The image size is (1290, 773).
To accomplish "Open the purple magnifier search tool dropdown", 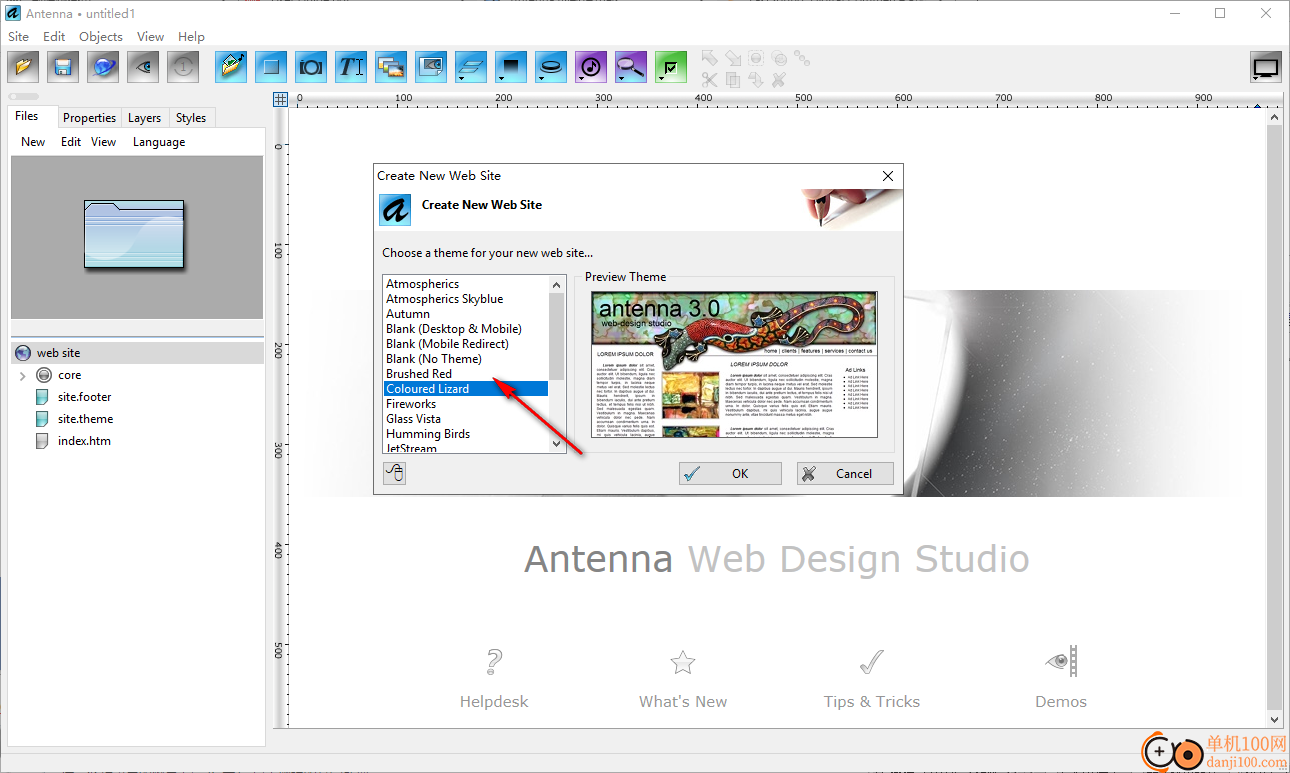I will point(631,67).
